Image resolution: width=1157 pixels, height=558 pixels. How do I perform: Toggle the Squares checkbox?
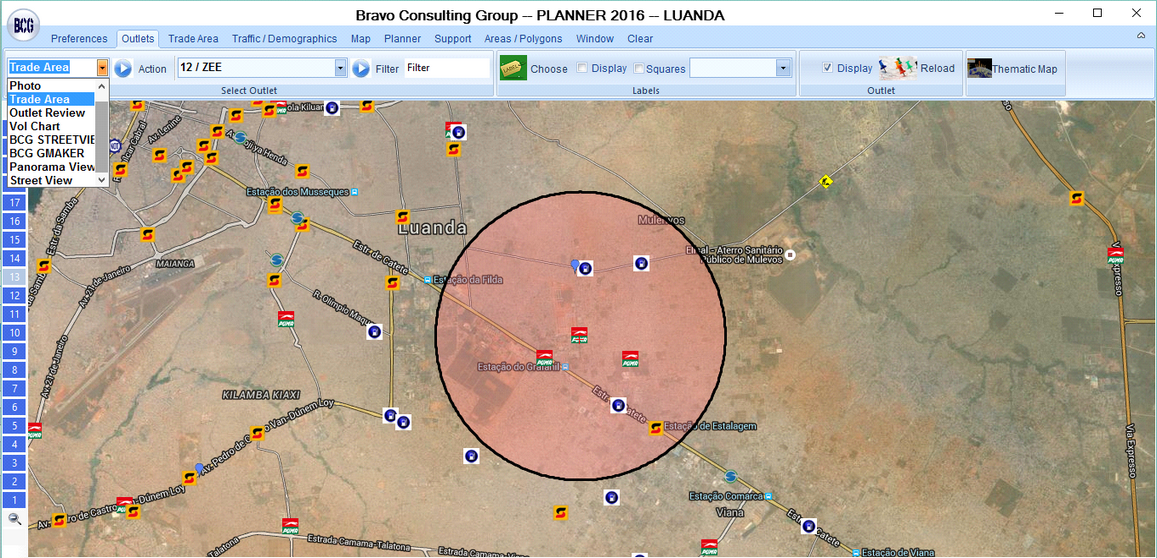(639, 69)
